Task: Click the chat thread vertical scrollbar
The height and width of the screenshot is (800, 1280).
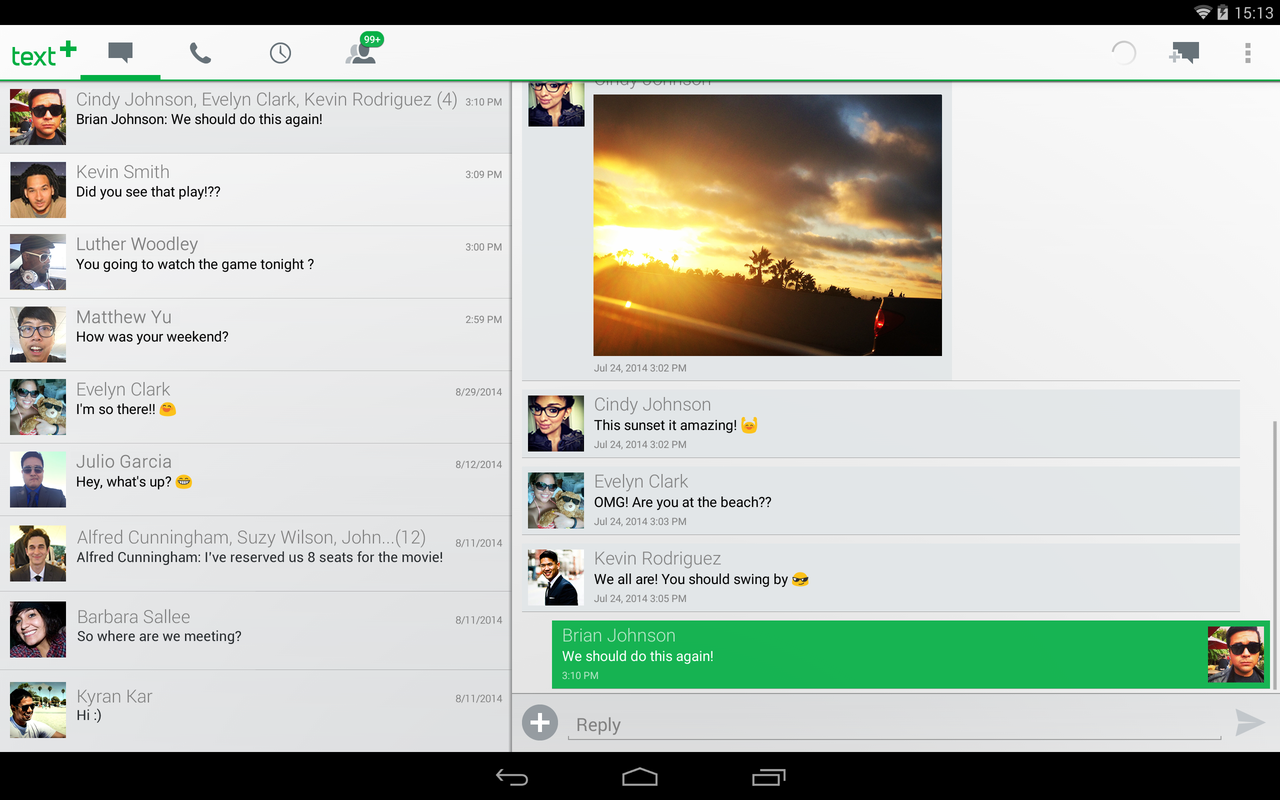Action: [x=1273, y=555]
